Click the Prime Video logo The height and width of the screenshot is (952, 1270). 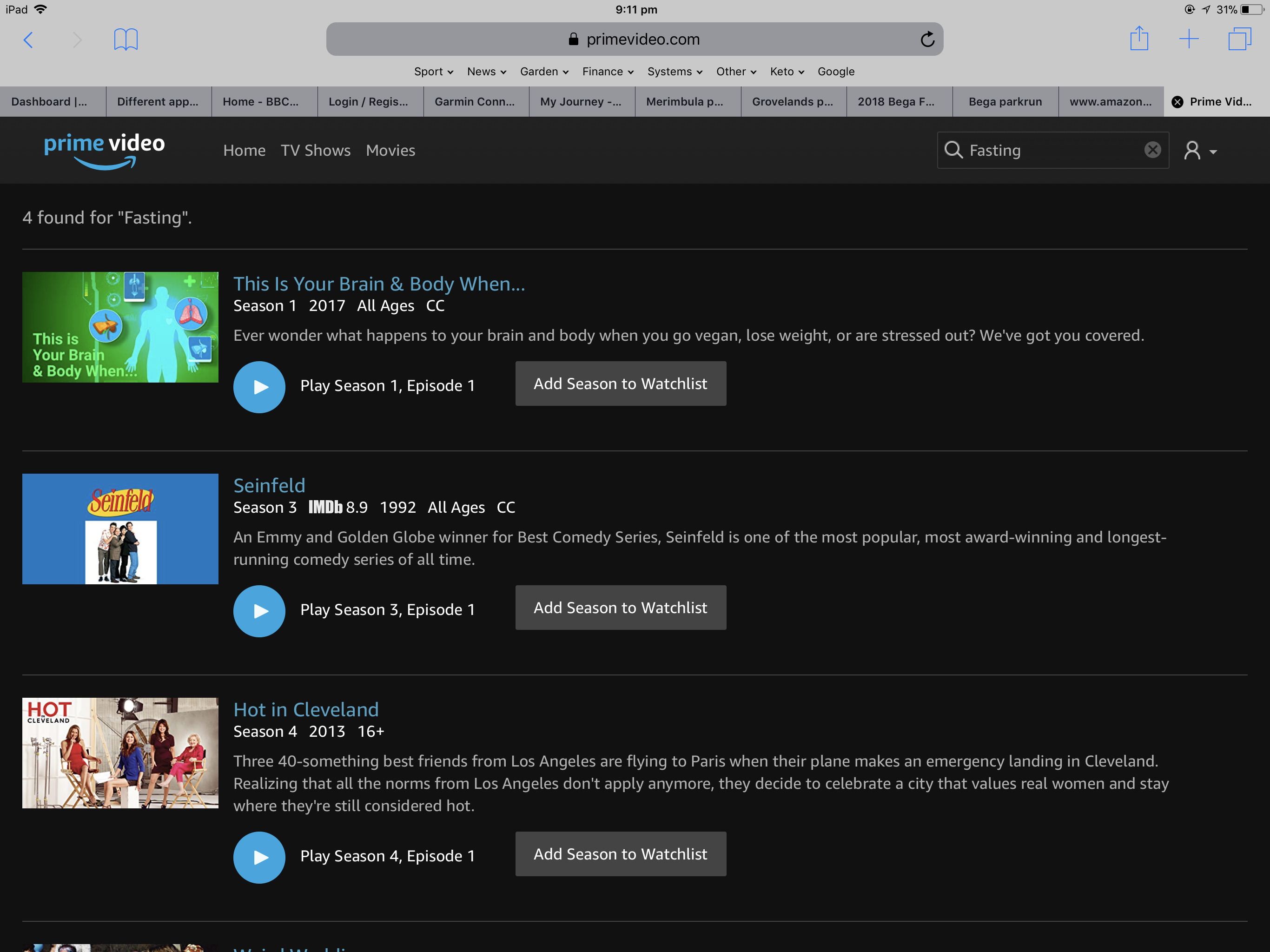(105, 151)
